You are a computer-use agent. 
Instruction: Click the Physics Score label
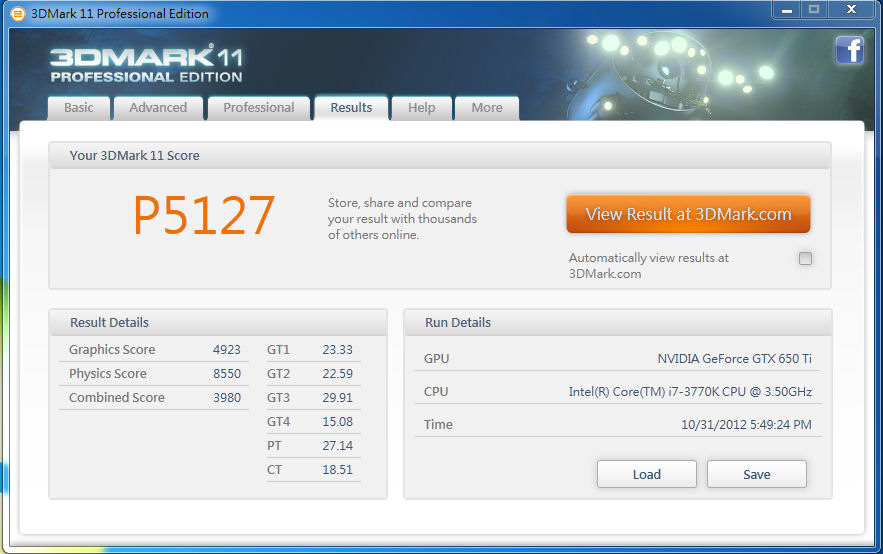(x=108, y=374)
